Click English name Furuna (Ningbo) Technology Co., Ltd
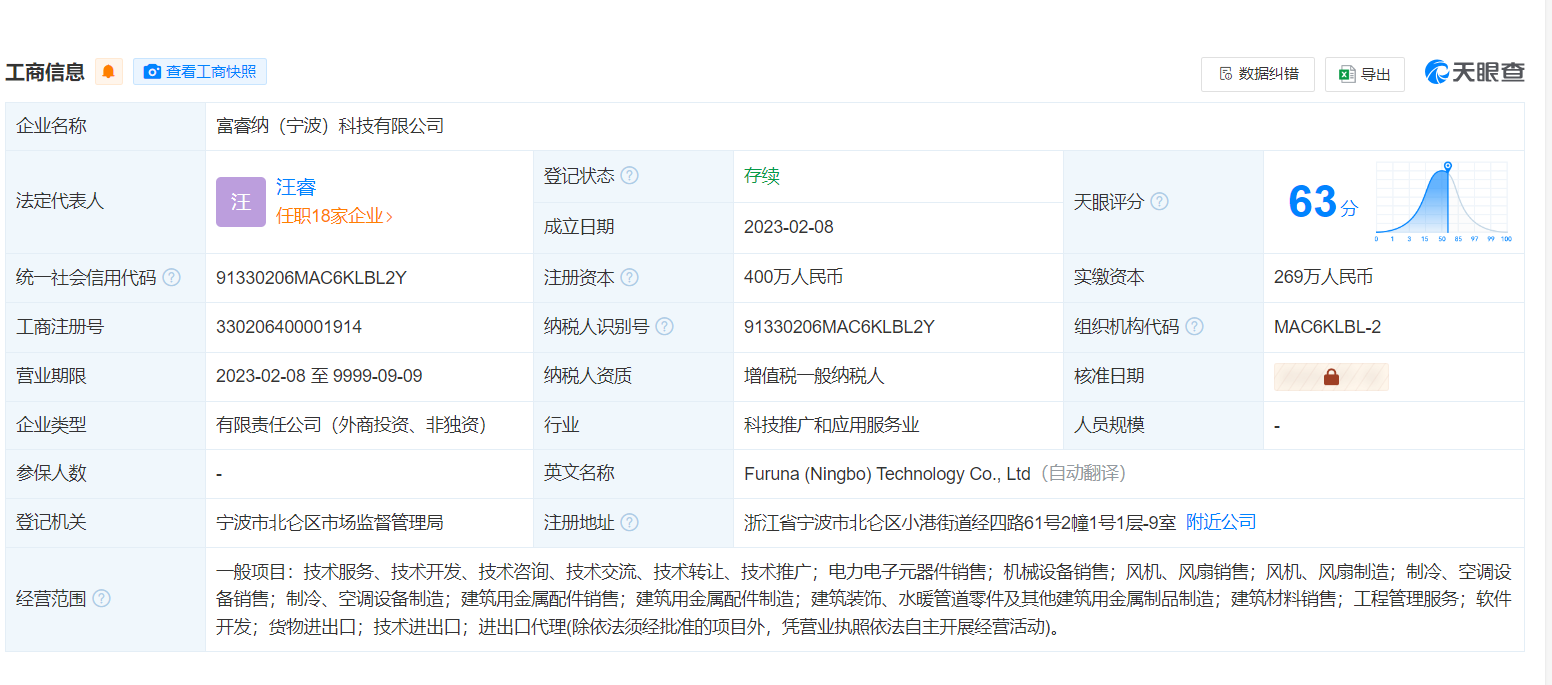Viewport: 1552px width, 685px height. click(887, 474)
